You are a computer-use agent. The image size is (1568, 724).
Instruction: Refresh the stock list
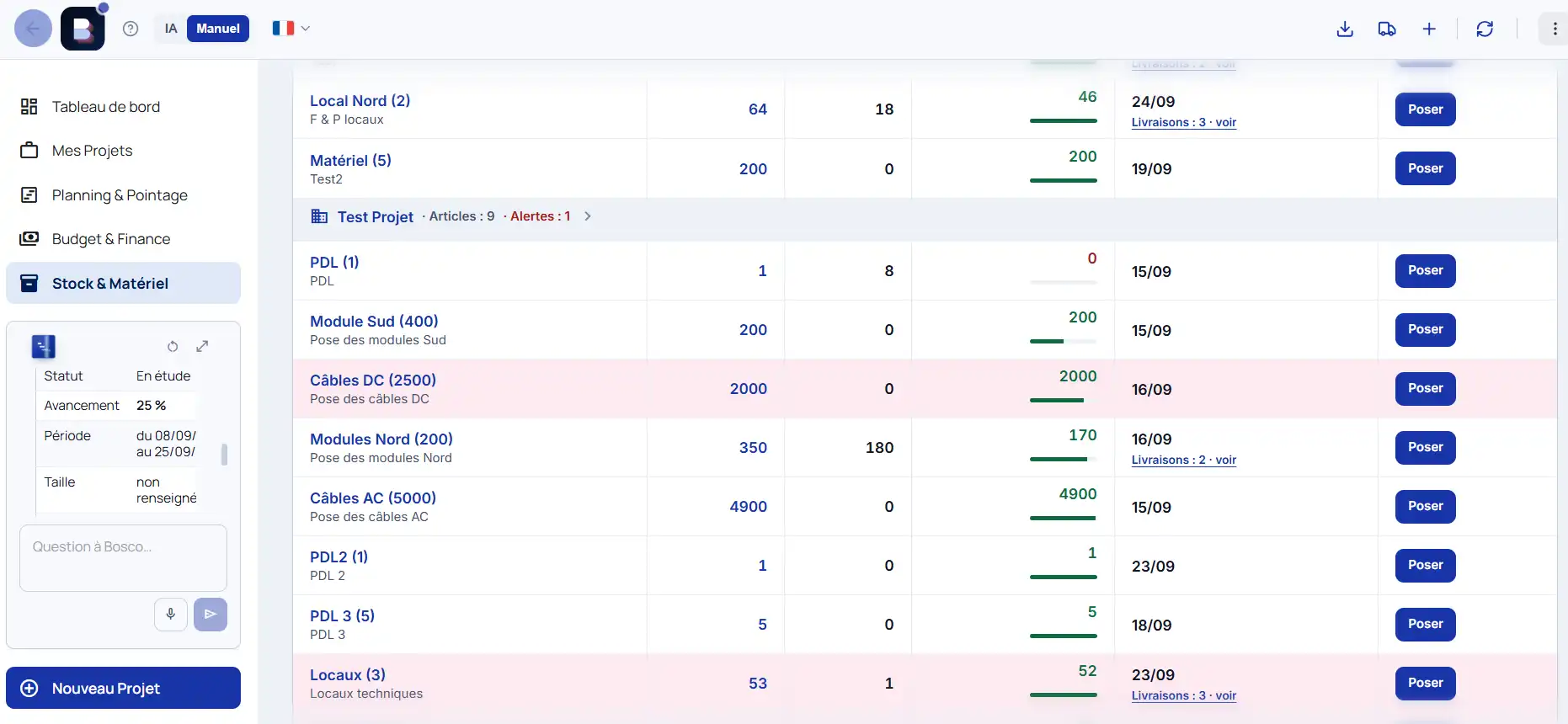[x=1485, y=29]
